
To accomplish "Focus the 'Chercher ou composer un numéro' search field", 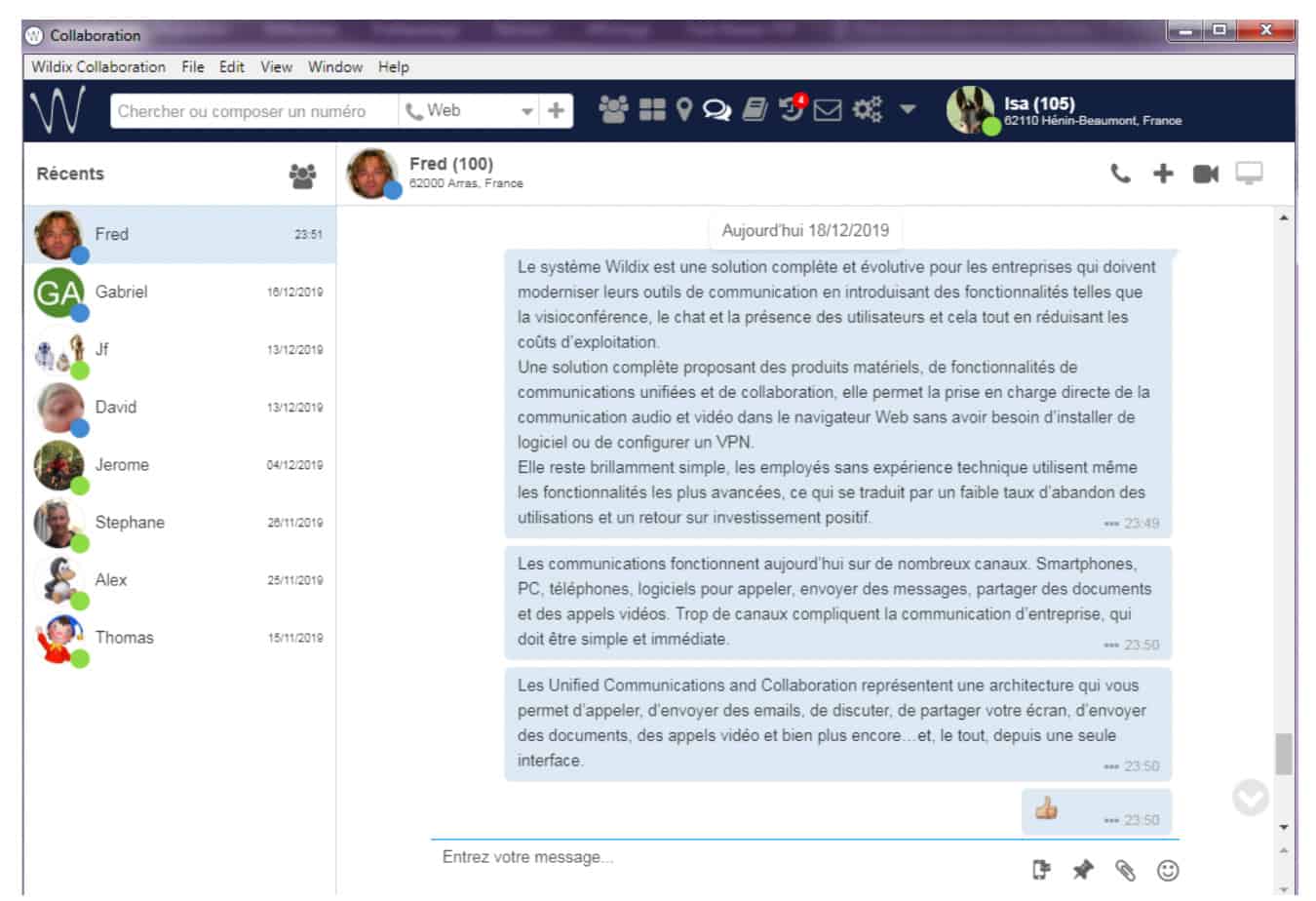I will (254, 111).
